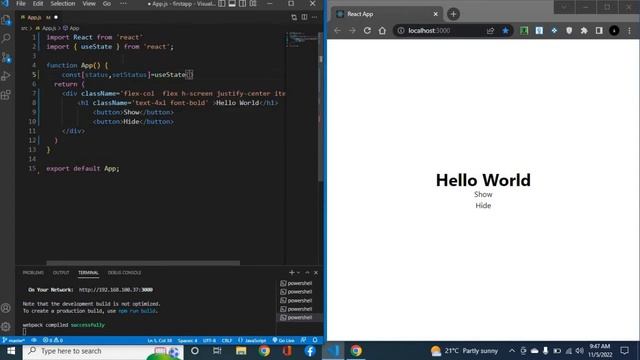Close the terminal panel

point(316,272)
